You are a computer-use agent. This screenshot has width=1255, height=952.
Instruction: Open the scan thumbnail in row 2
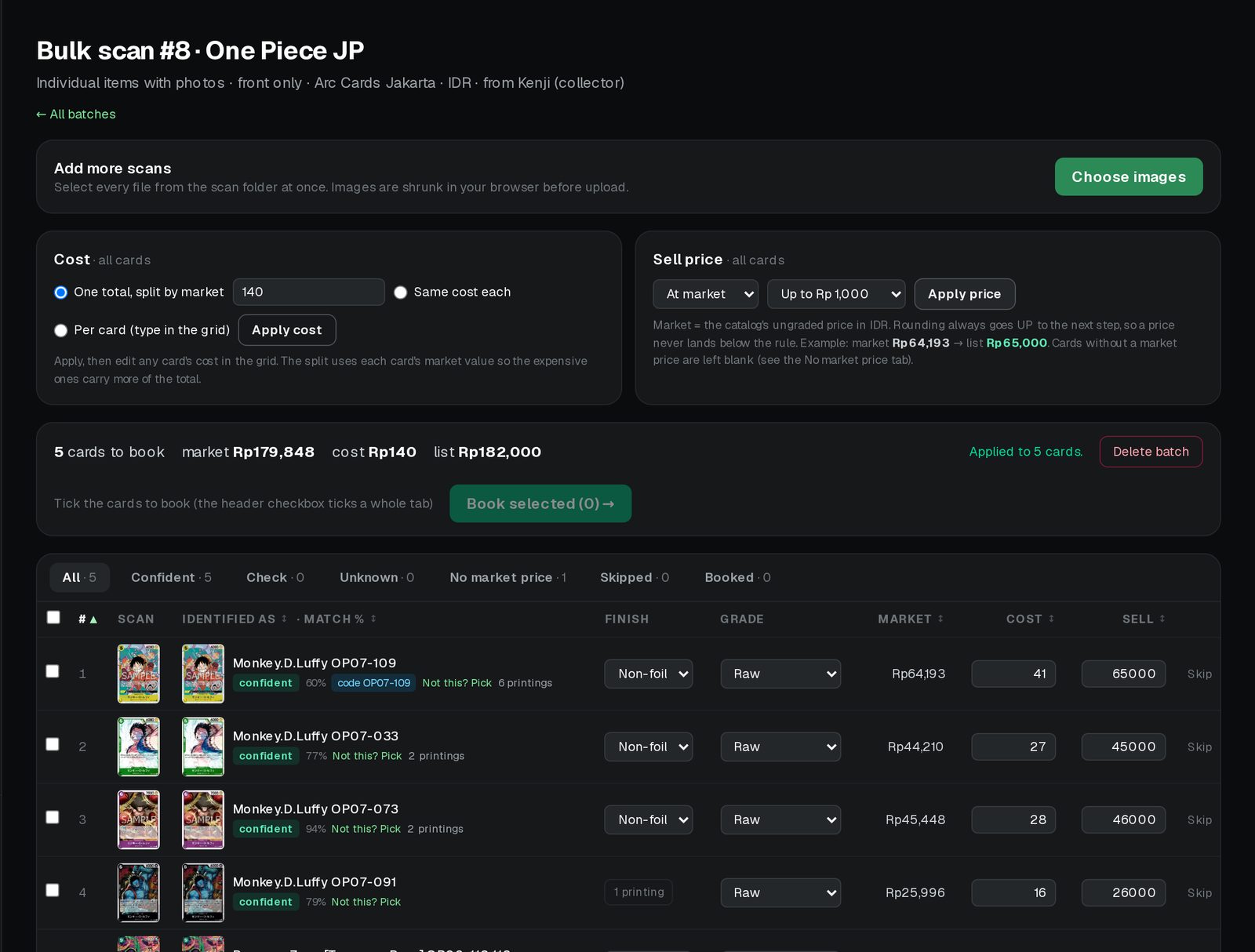tap(139, 747)
